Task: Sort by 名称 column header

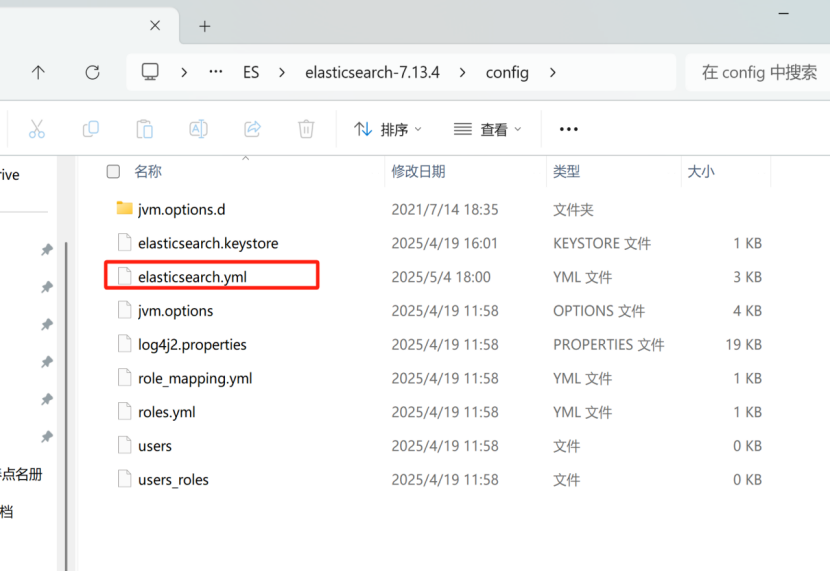Action: click(148, 171)
